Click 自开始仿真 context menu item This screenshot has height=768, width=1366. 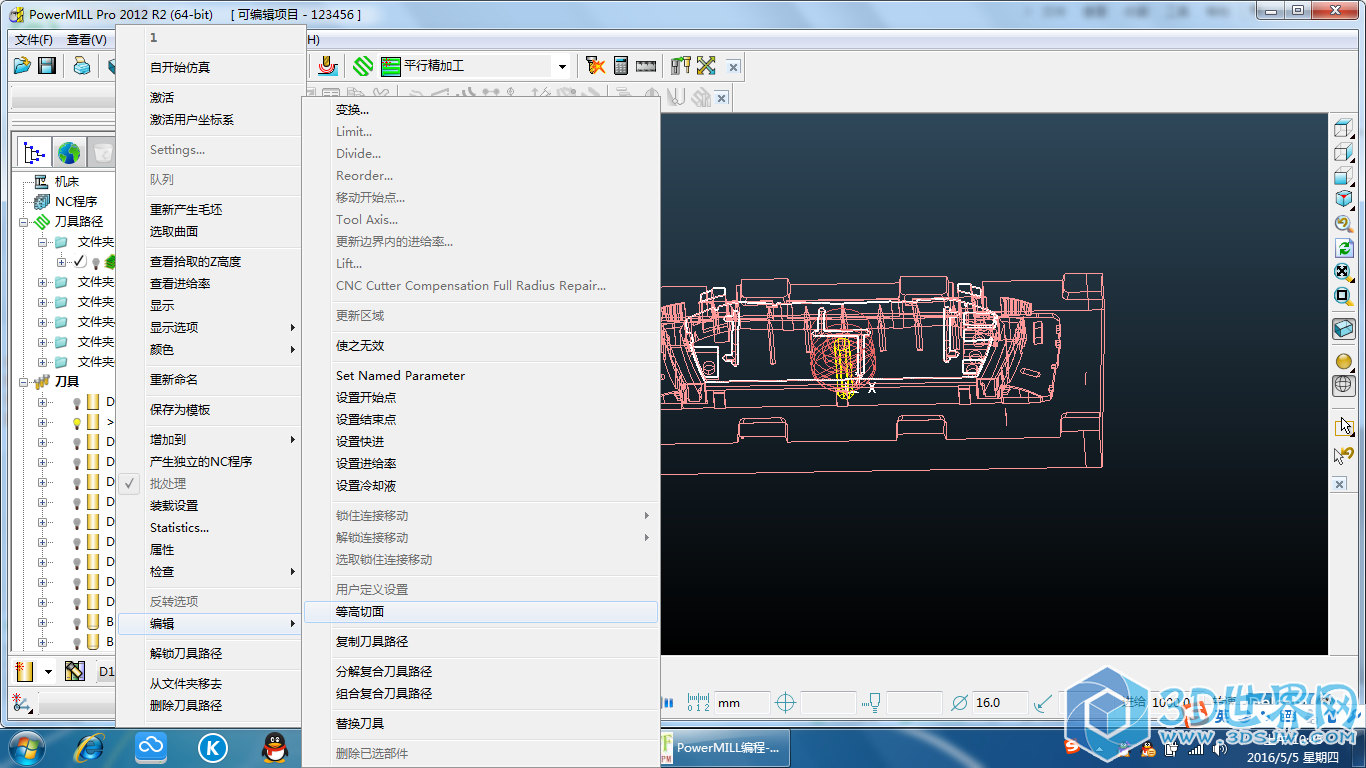point(211,67)
